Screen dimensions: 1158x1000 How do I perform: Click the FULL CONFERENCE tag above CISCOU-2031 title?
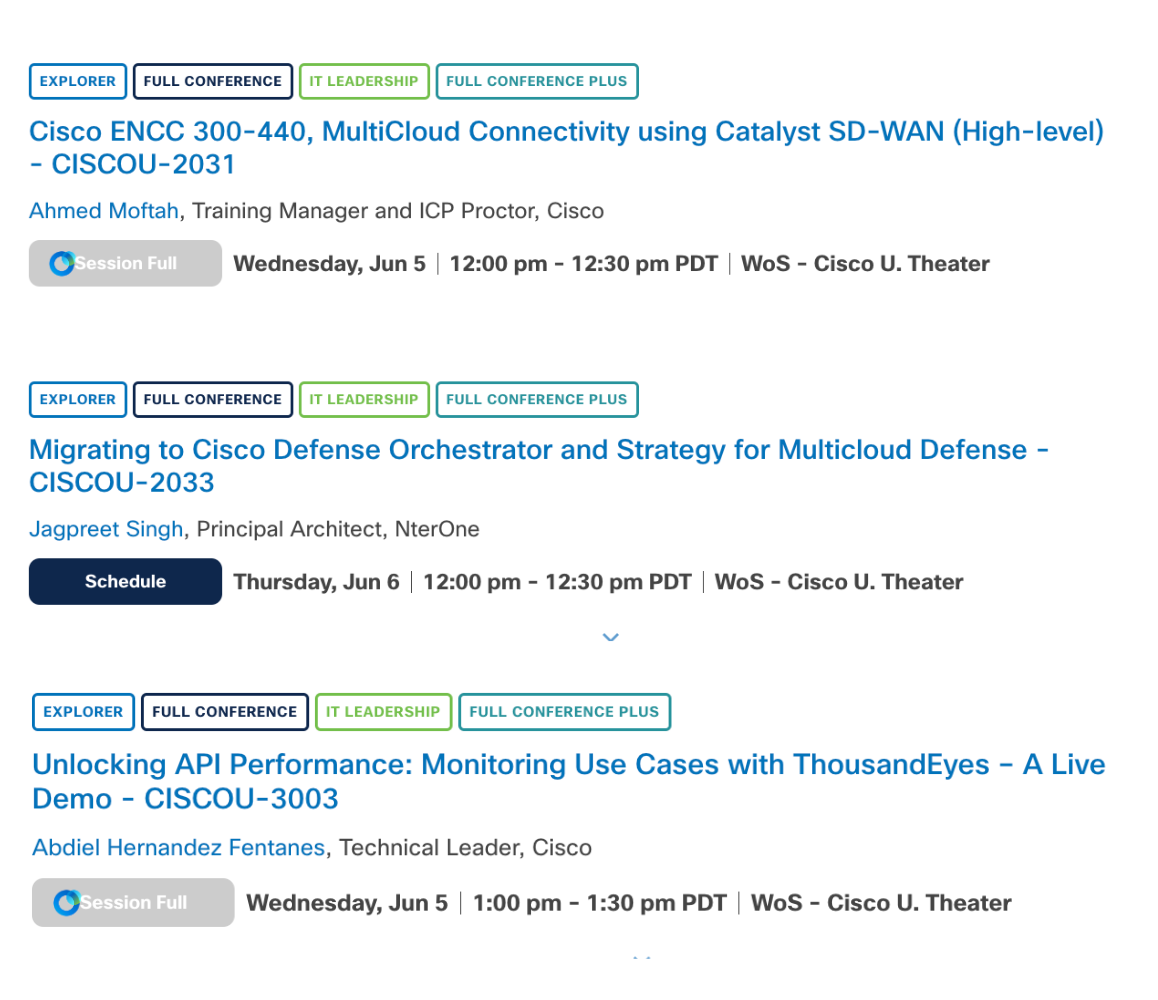pyautogui.click(x=213, y=82)
